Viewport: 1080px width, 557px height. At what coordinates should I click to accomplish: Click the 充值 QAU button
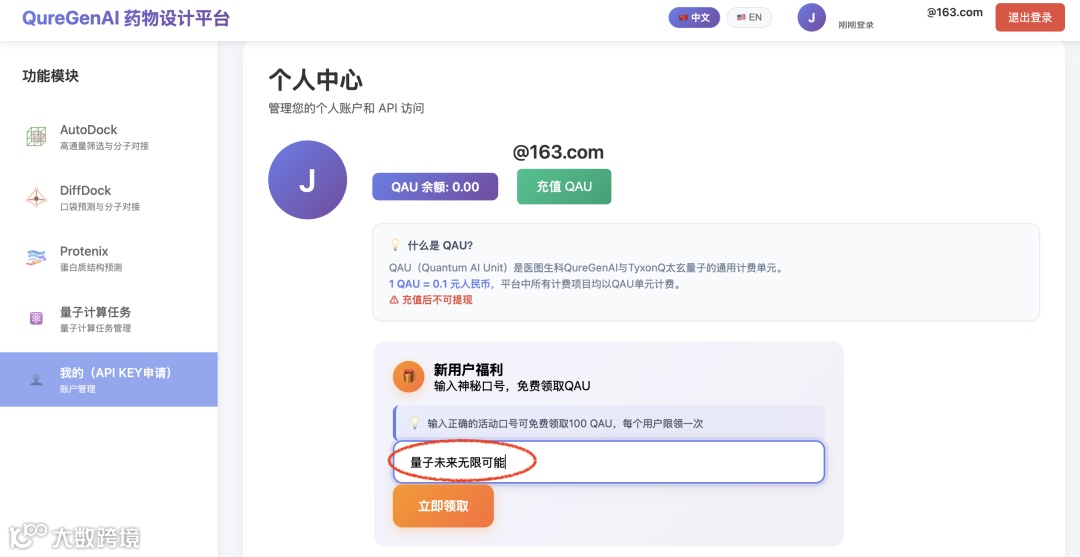point(564,187)
